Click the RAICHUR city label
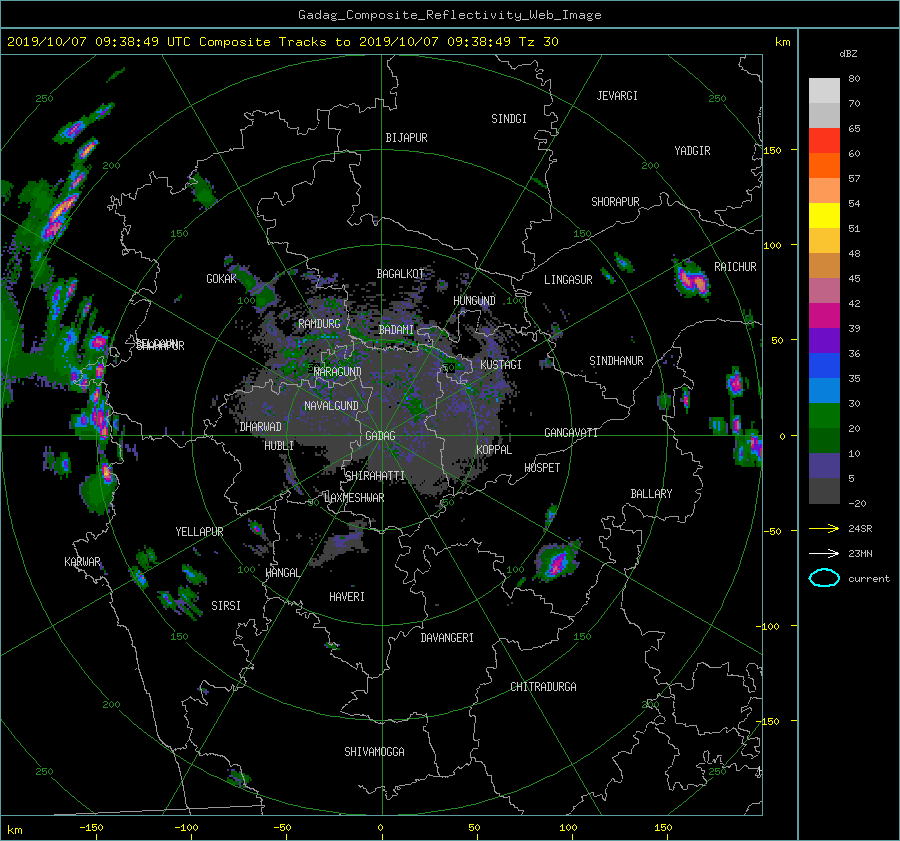This screenshot has width=900, height=841. pyautogui.click(x=735, y=267)
